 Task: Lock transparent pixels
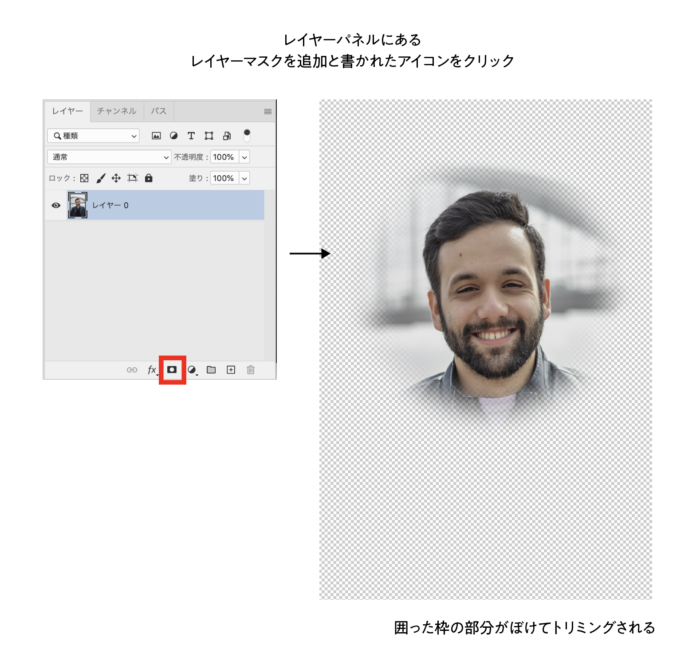84,178
